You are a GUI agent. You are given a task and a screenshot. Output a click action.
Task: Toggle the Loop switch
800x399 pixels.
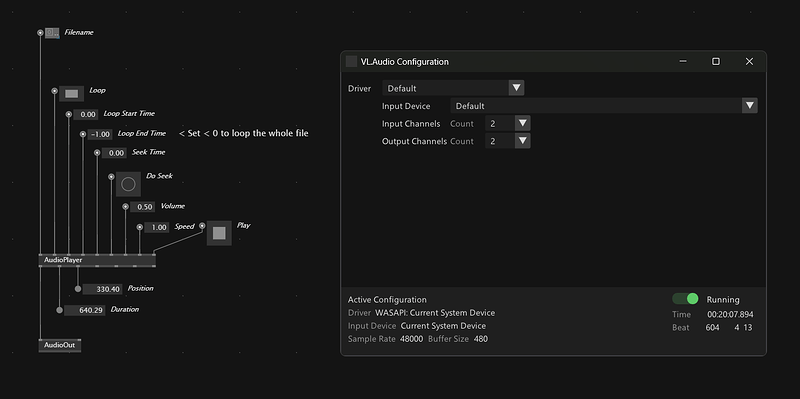point(71,94)
